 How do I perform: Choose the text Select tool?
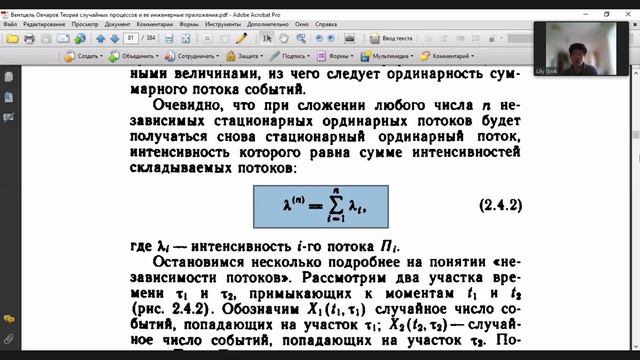[x=267, y=38]
